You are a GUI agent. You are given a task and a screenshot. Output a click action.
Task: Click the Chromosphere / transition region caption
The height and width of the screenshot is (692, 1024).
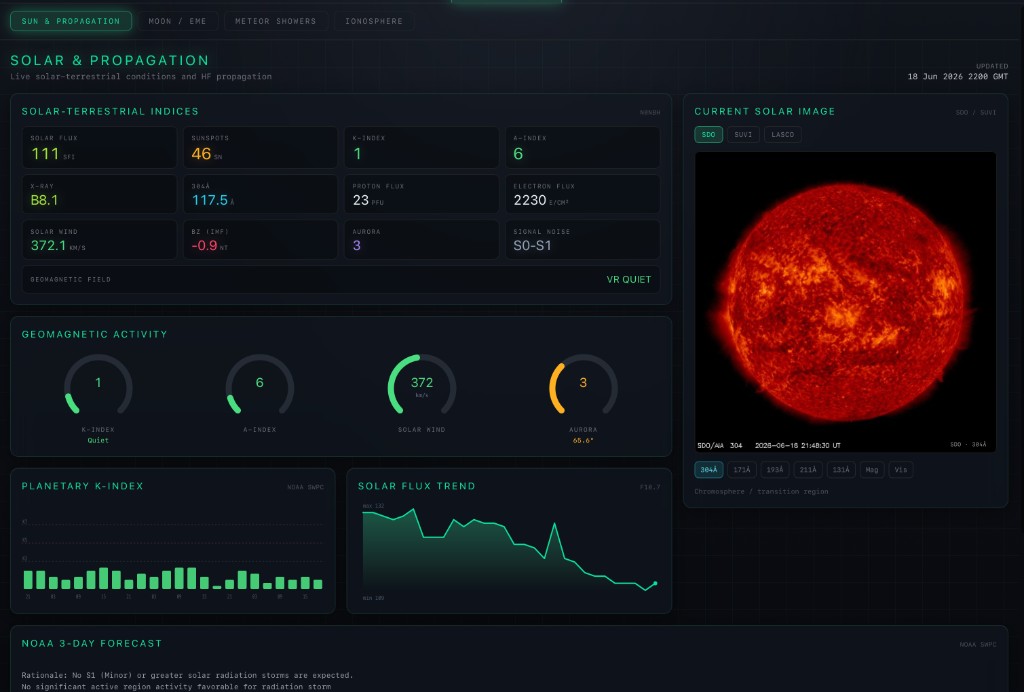pos(761,492)
